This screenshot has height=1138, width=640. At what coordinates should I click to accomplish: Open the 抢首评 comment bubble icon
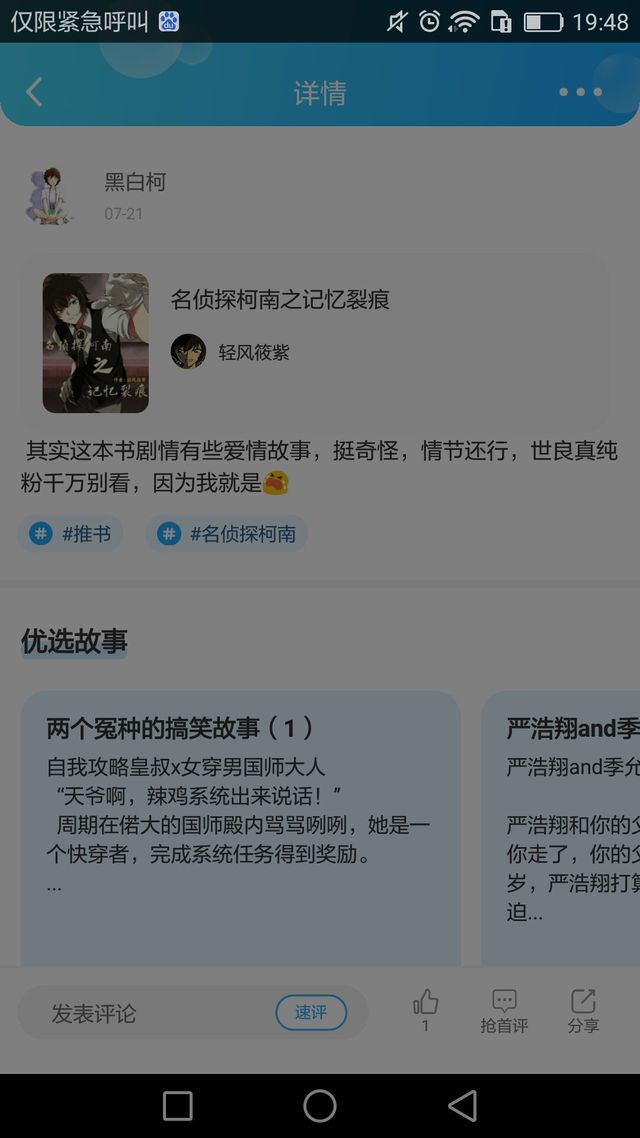(504, 1002)
